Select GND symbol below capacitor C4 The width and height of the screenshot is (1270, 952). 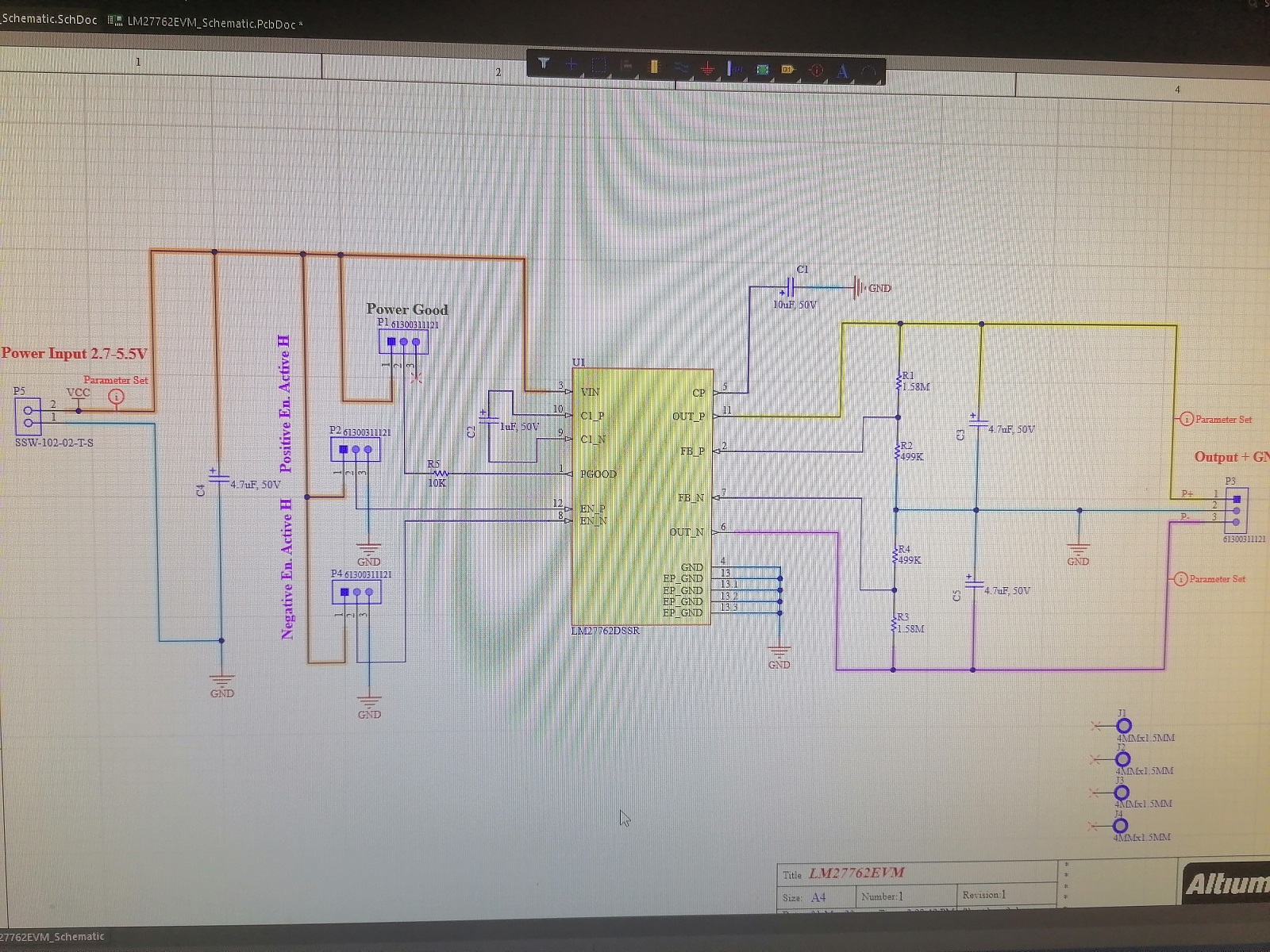click(221, 685)
